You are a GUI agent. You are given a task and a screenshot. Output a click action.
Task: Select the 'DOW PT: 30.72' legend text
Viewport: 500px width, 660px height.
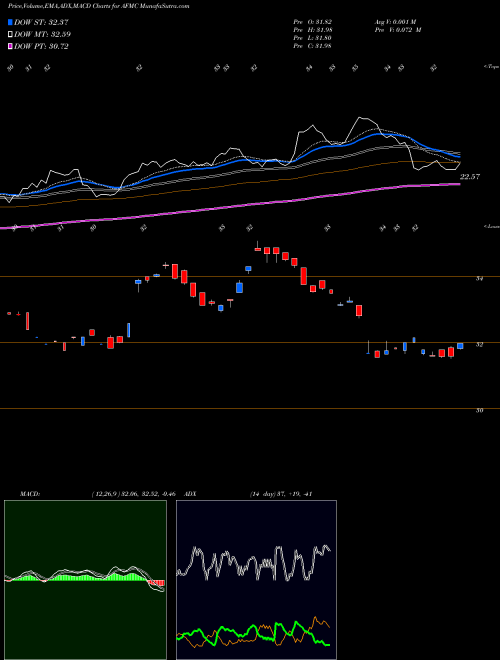(x=41, y=46)
